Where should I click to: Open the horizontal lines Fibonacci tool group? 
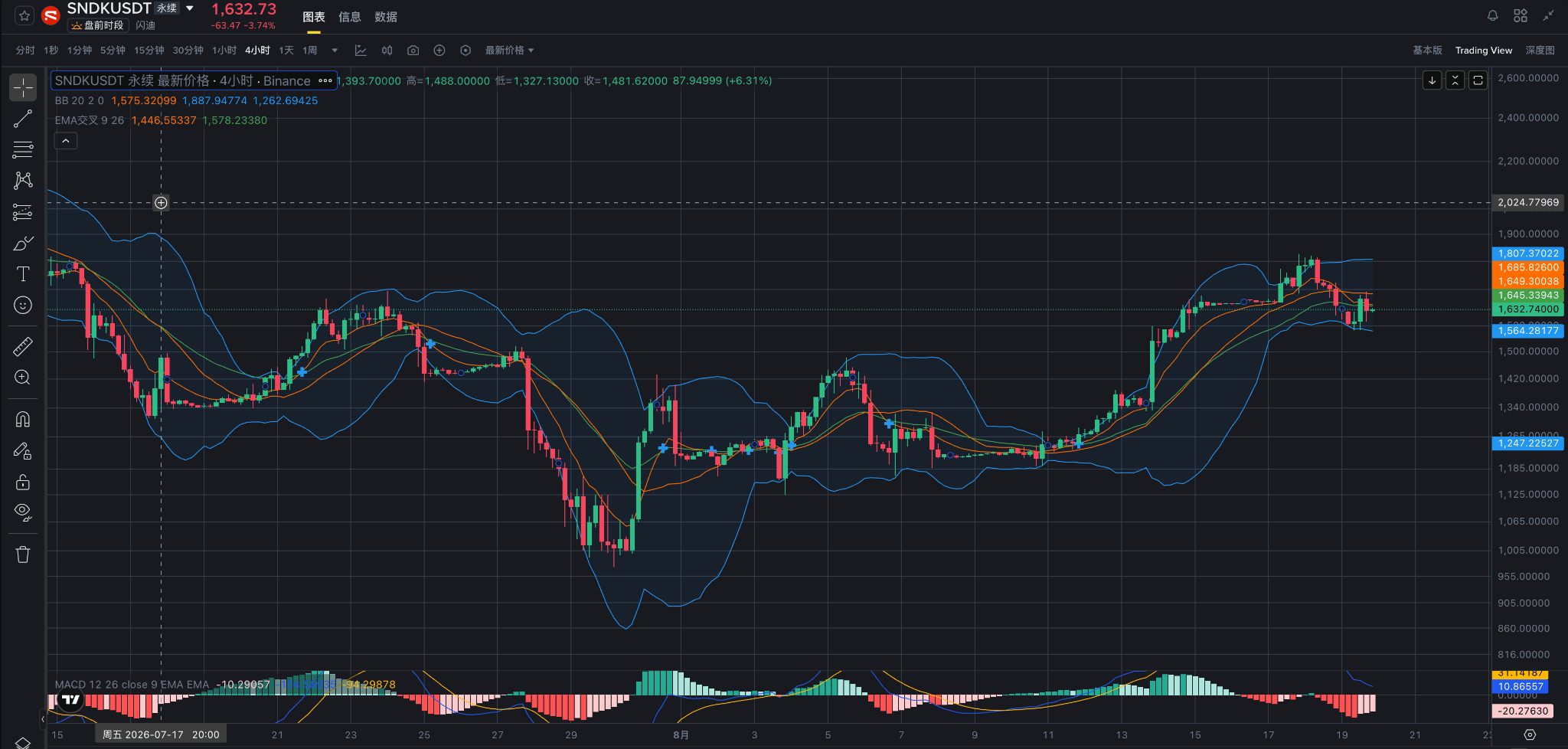point(23,149)
